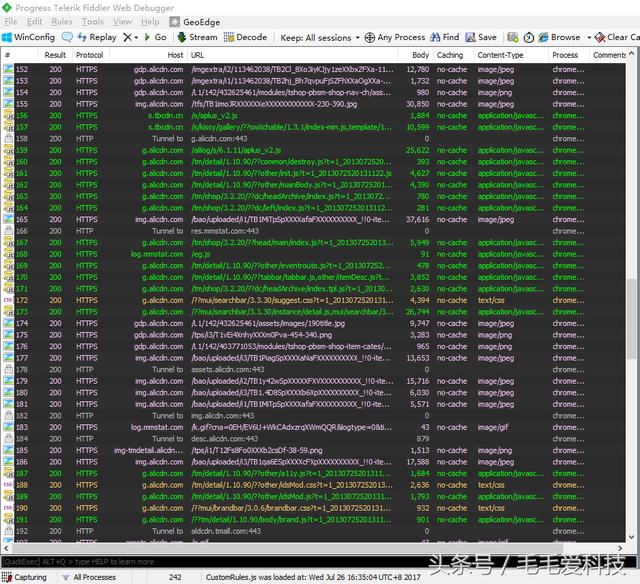Click the session count 242 in status bar

175,577
